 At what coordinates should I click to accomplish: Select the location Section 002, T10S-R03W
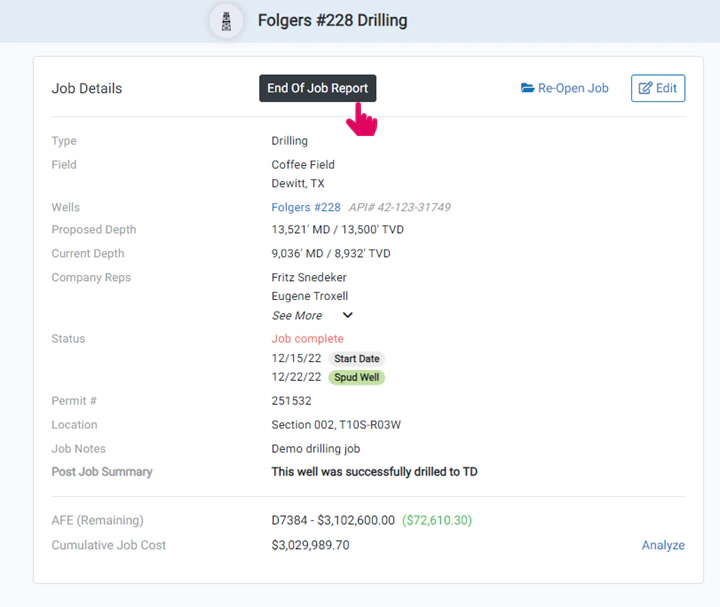pyautogui.click(x=336, y=425)
